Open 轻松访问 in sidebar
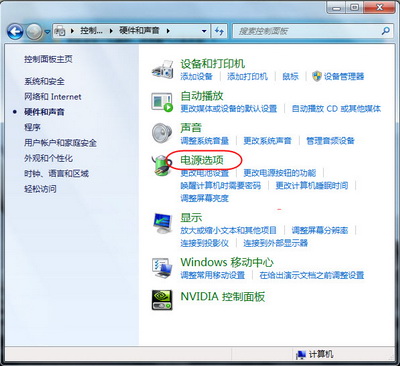Viewport: 400px width, 366px height. 40,189
